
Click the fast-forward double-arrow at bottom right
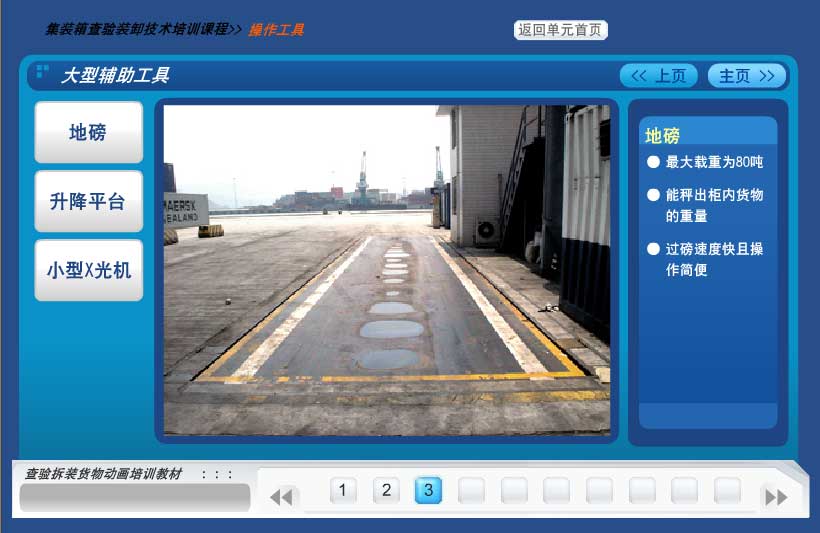click(775, 496)
